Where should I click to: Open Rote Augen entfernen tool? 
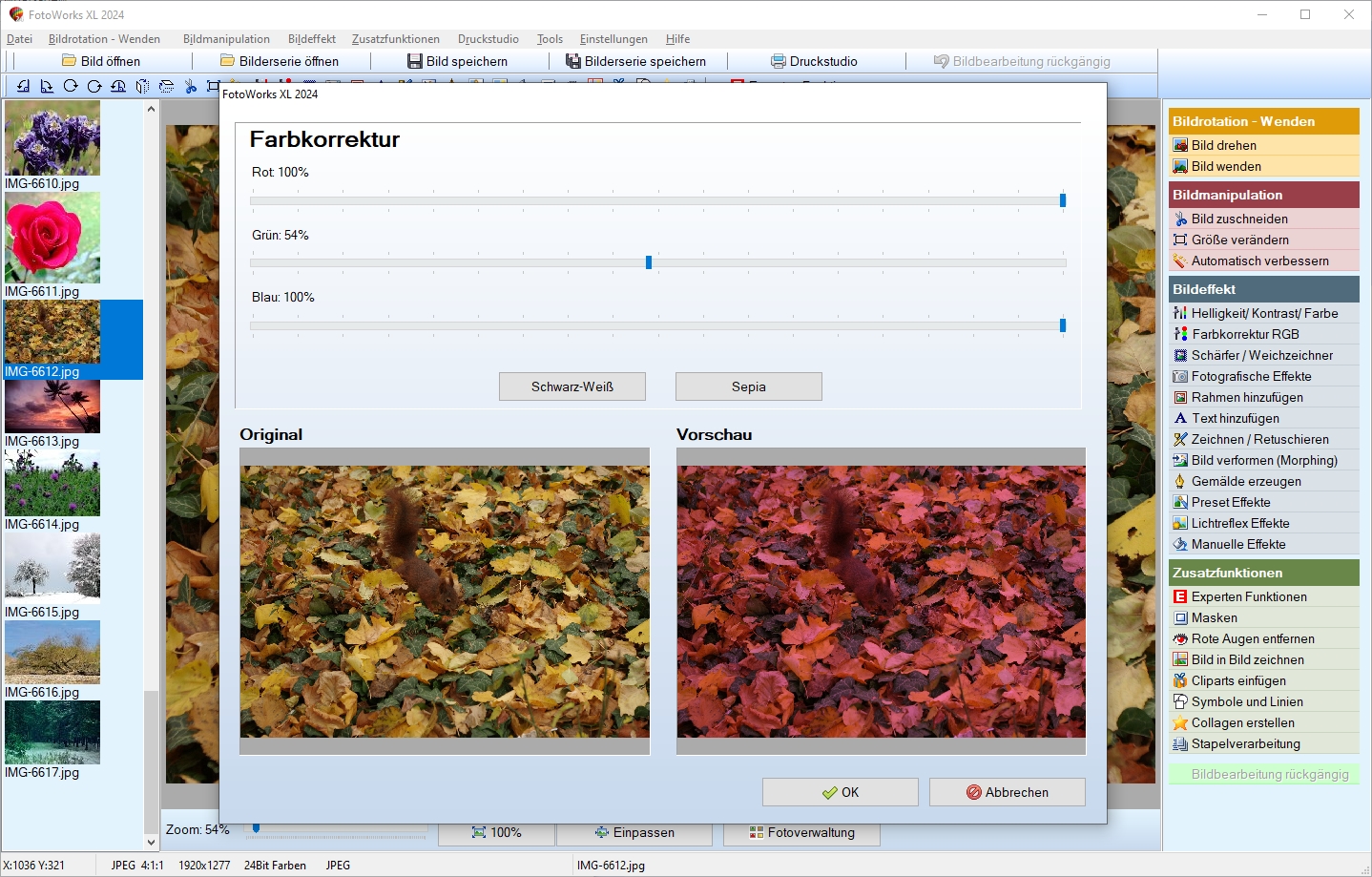pos(1252,638)
